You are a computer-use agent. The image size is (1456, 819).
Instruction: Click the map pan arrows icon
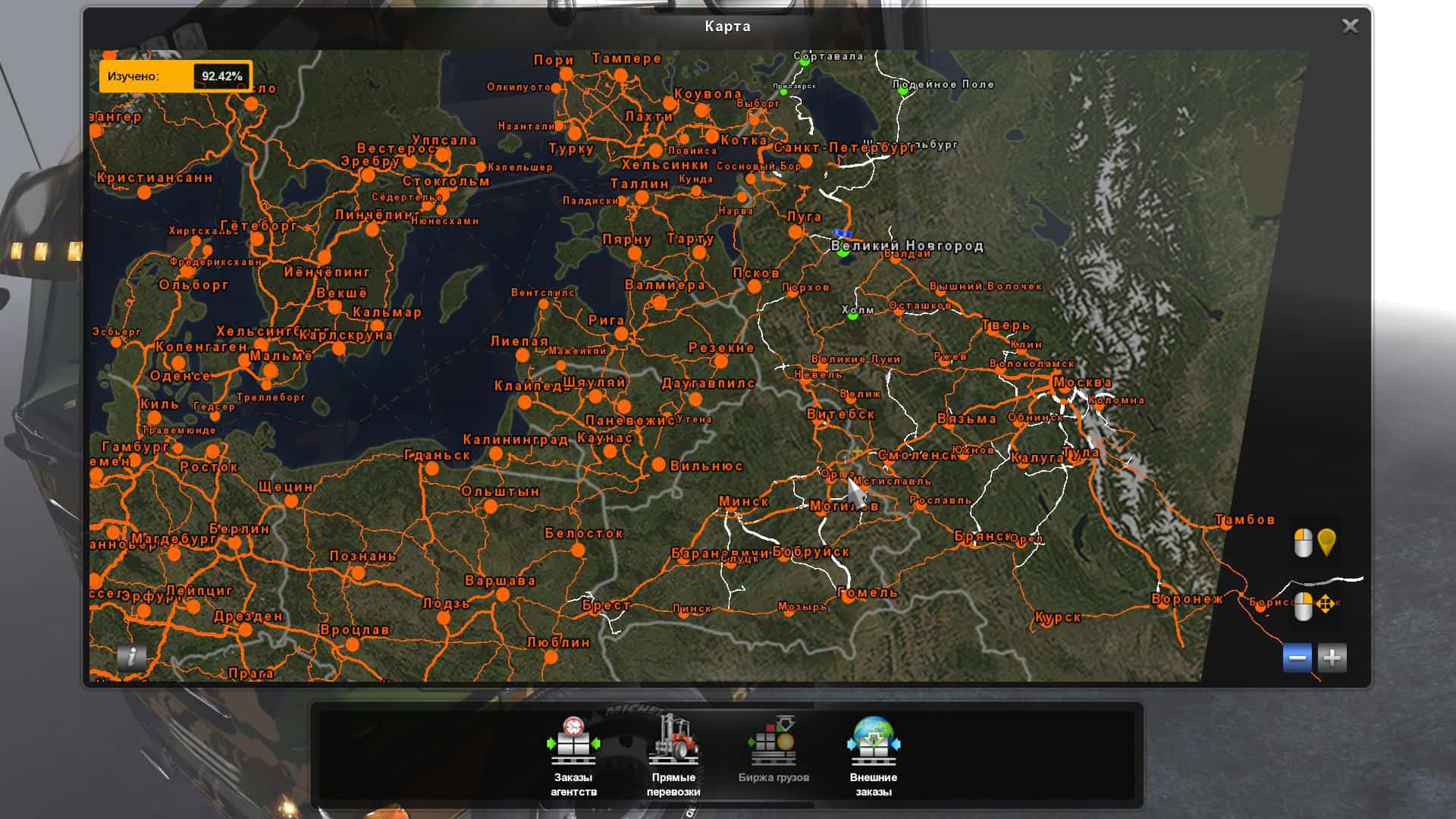pos(1326,604)
